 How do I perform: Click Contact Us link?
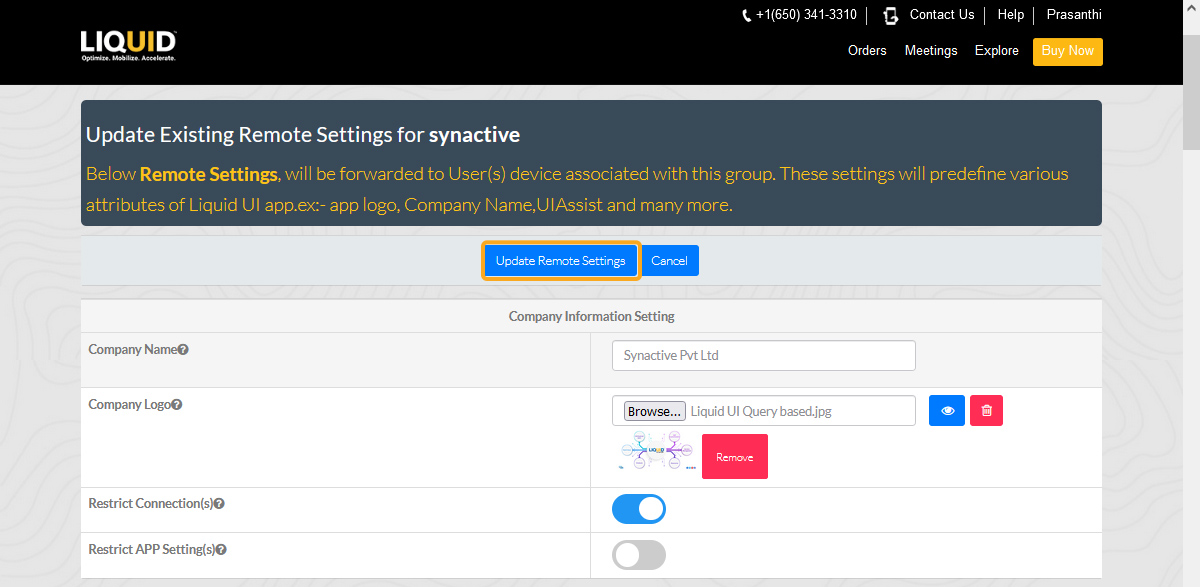point(942,15)
